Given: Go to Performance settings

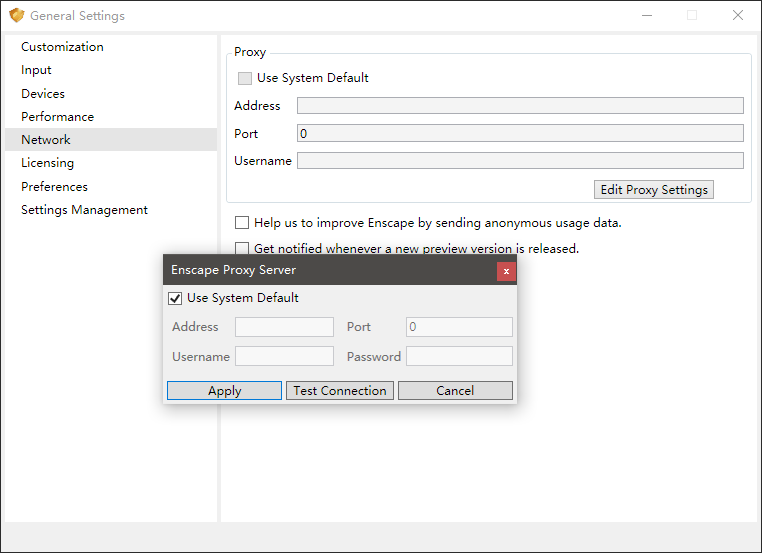Looking at the screenshot, I should 111,117.
